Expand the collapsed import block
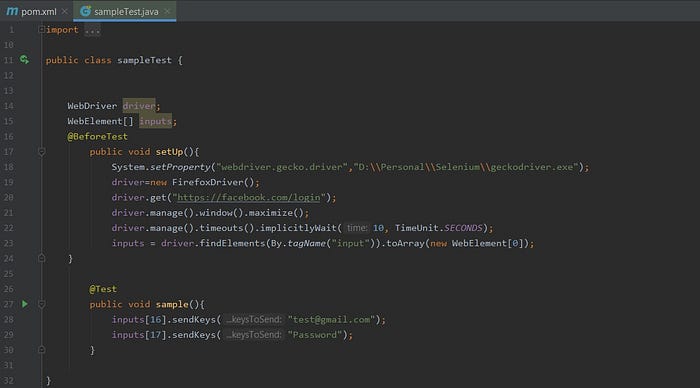This screenshot has width=700, height=388. tap(41, 29)
